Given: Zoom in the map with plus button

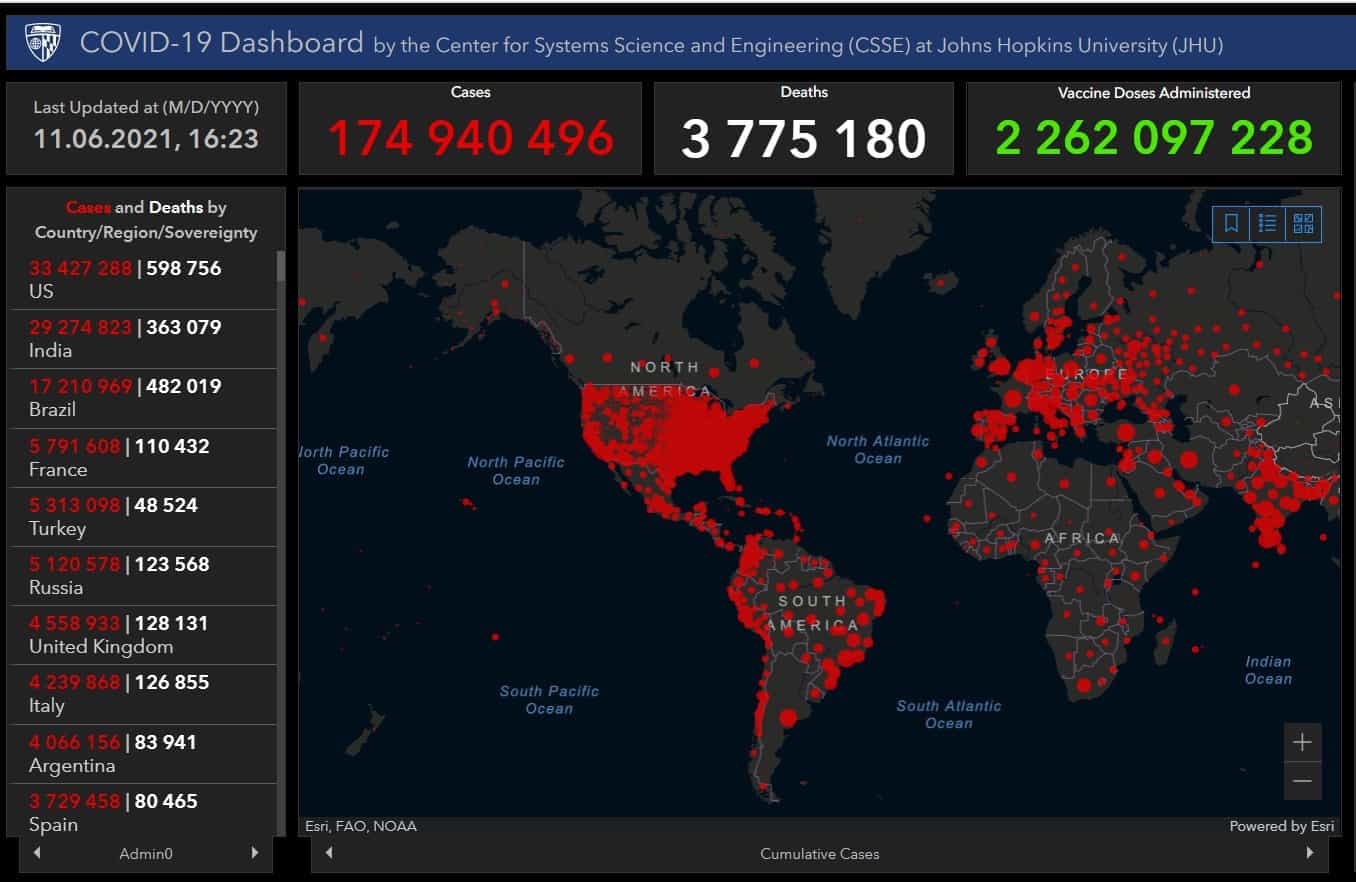Looking at the screenshot, I should pyautogui.click(x=1302, y=743).
